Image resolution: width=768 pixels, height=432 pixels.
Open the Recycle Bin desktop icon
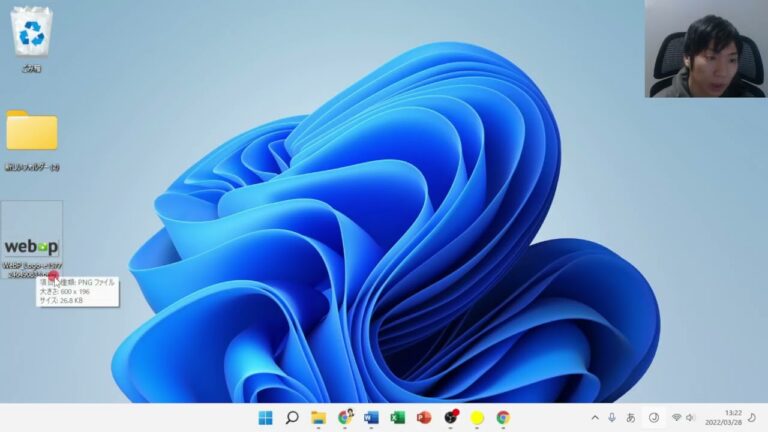pos(31,39)
